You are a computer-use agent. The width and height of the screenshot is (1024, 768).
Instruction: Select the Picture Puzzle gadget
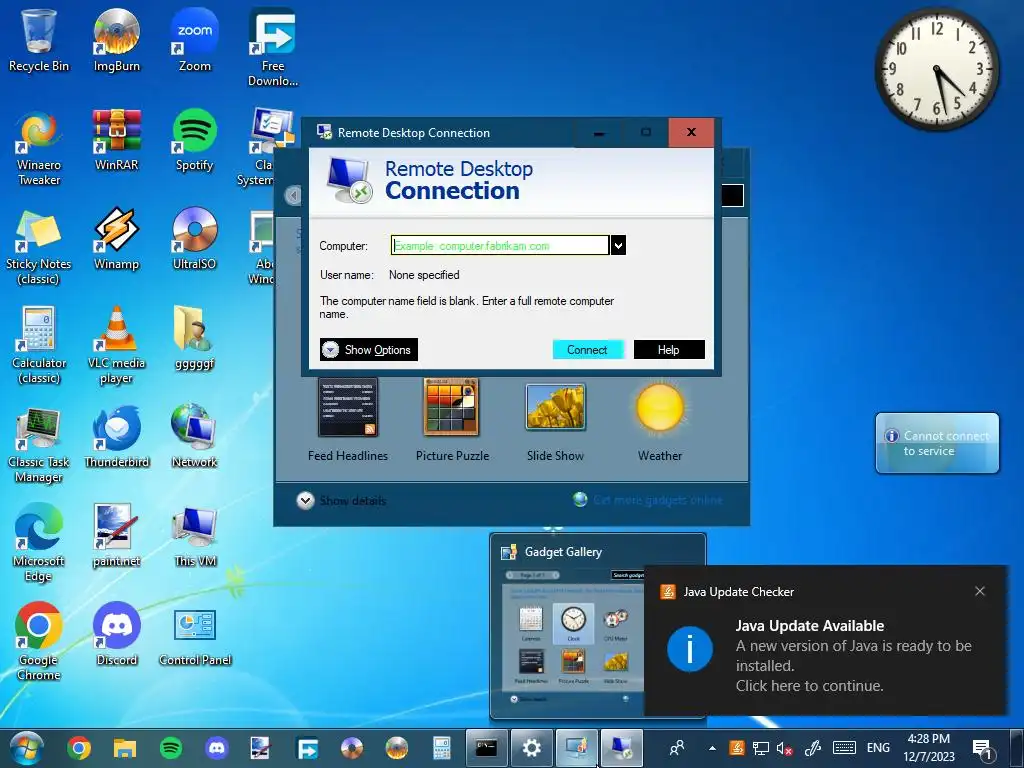(x=452, y=419)
